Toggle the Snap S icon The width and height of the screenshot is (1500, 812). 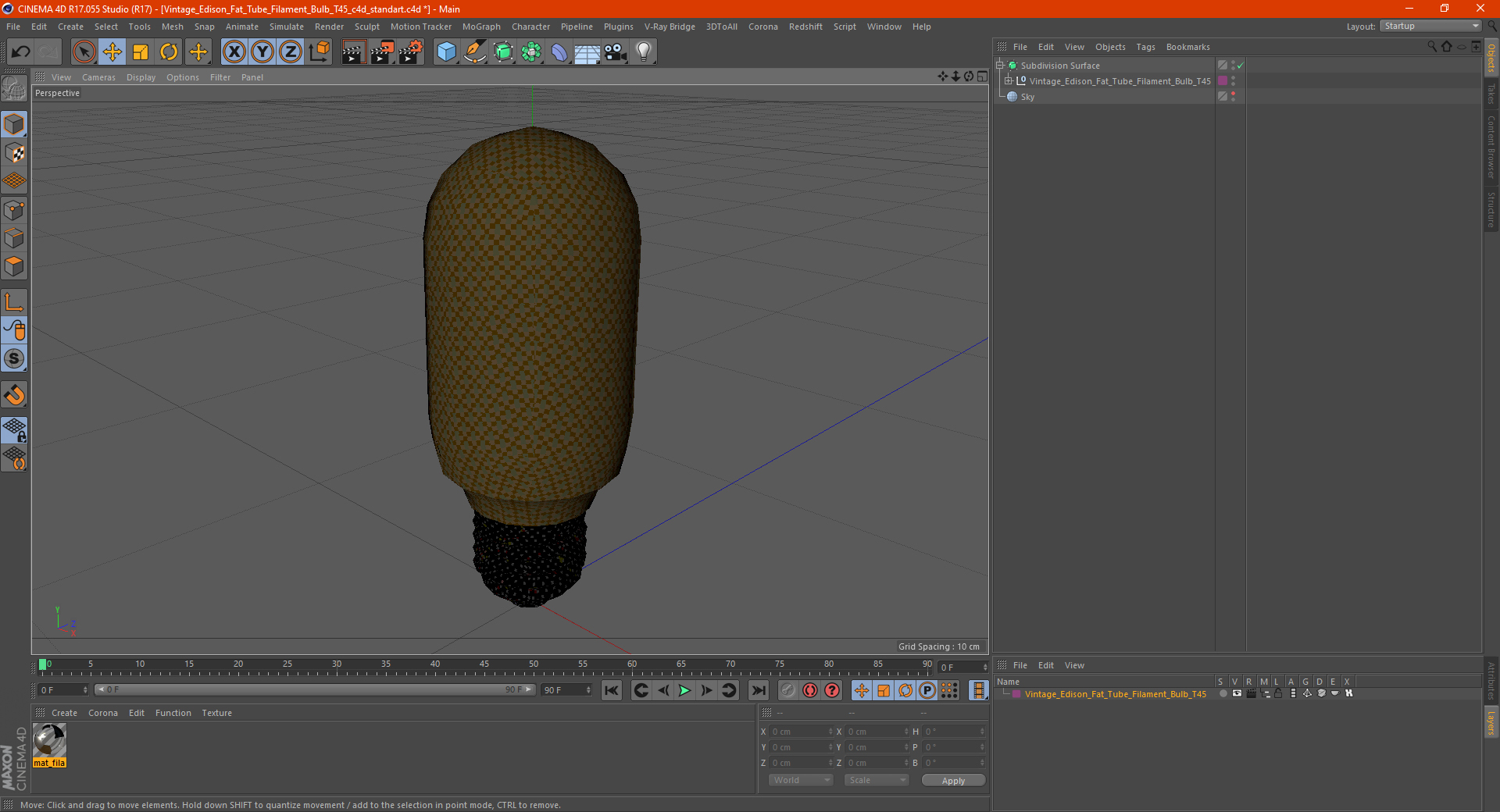coord(14,358)
